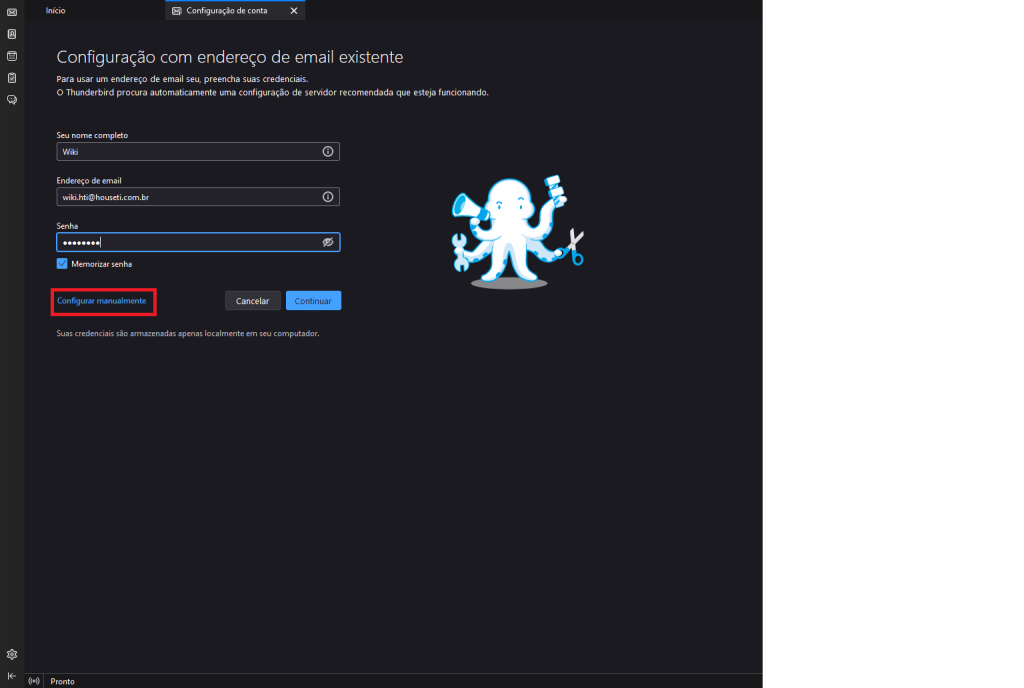Collapse the spaces toolbar arrow icon
The image size is (1024, 688).
pyautogui.click(x=12, y=676)
